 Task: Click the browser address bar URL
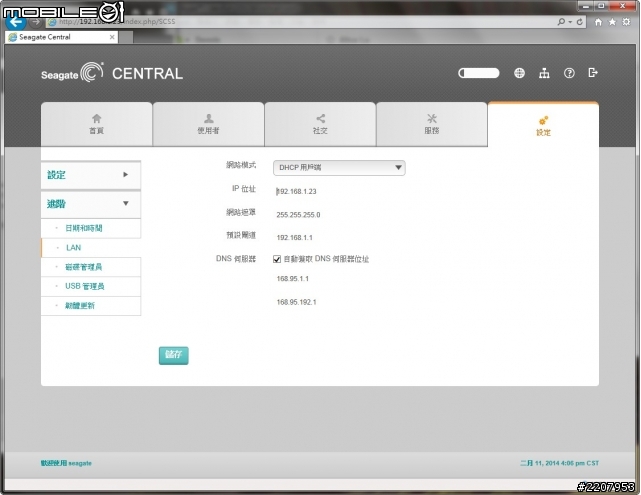tap(119, 22)
